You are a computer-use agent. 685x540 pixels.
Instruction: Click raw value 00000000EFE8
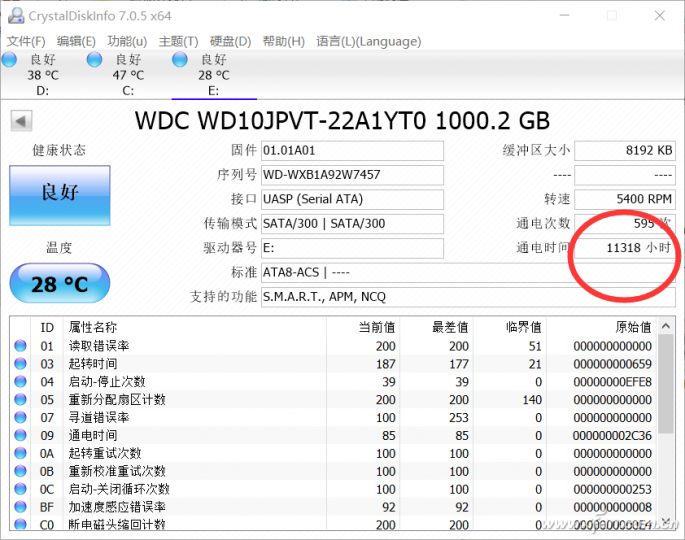pos(612,382)
